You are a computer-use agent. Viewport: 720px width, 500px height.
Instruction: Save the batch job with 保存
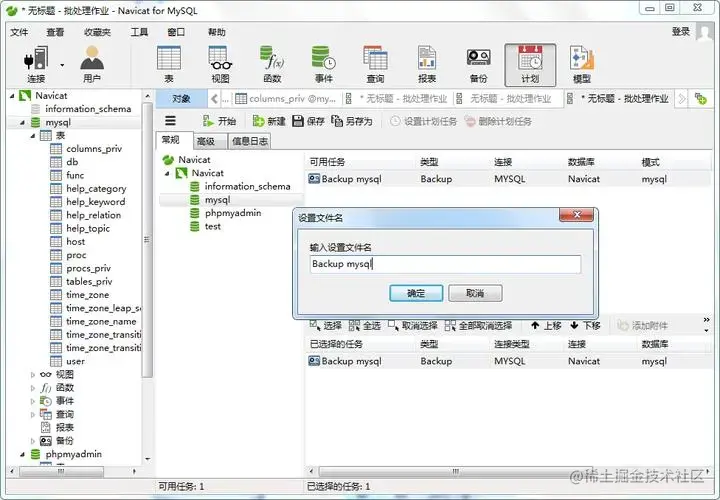(x=309, y=121)
